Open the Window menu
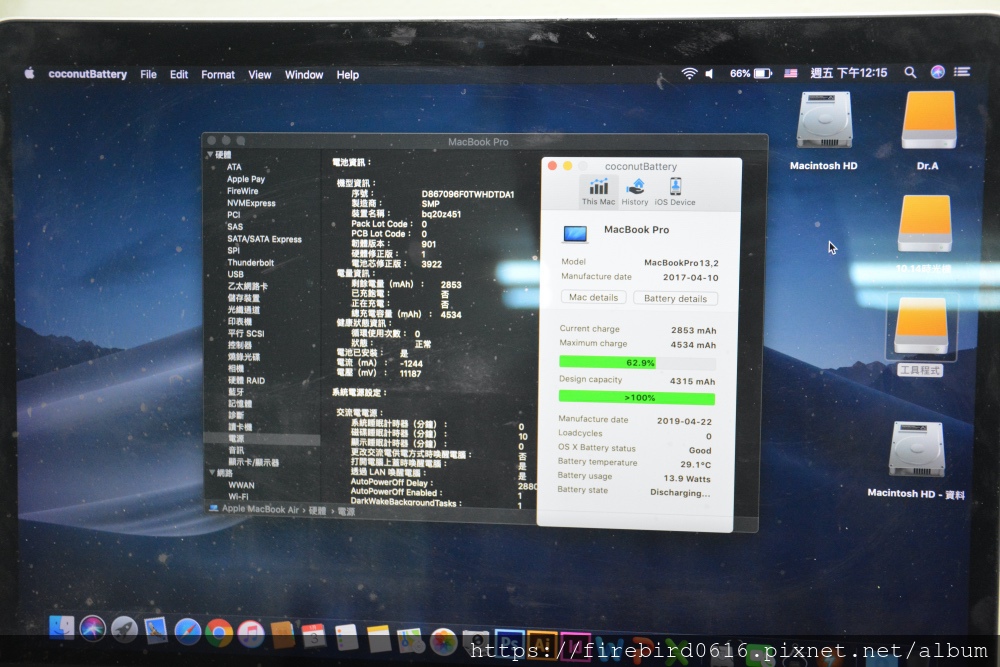This screenshot has width=1000, height=667. click(x=304, y=75)
